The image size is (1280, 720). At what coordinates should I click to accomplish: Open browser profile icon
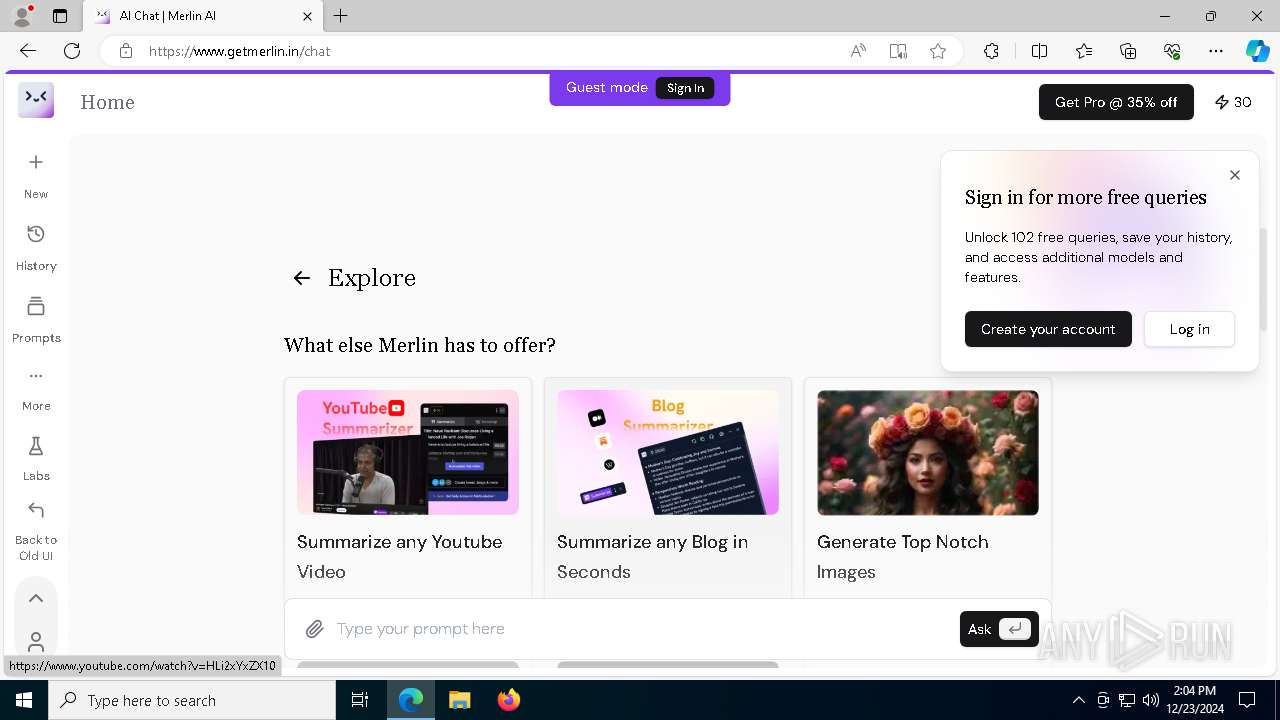click(x=21, y=16)
